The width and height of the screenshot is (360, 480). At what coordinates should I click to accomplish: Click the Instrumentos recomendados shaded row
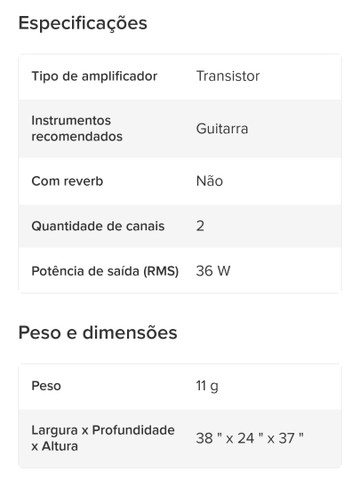tap(180, 129)
